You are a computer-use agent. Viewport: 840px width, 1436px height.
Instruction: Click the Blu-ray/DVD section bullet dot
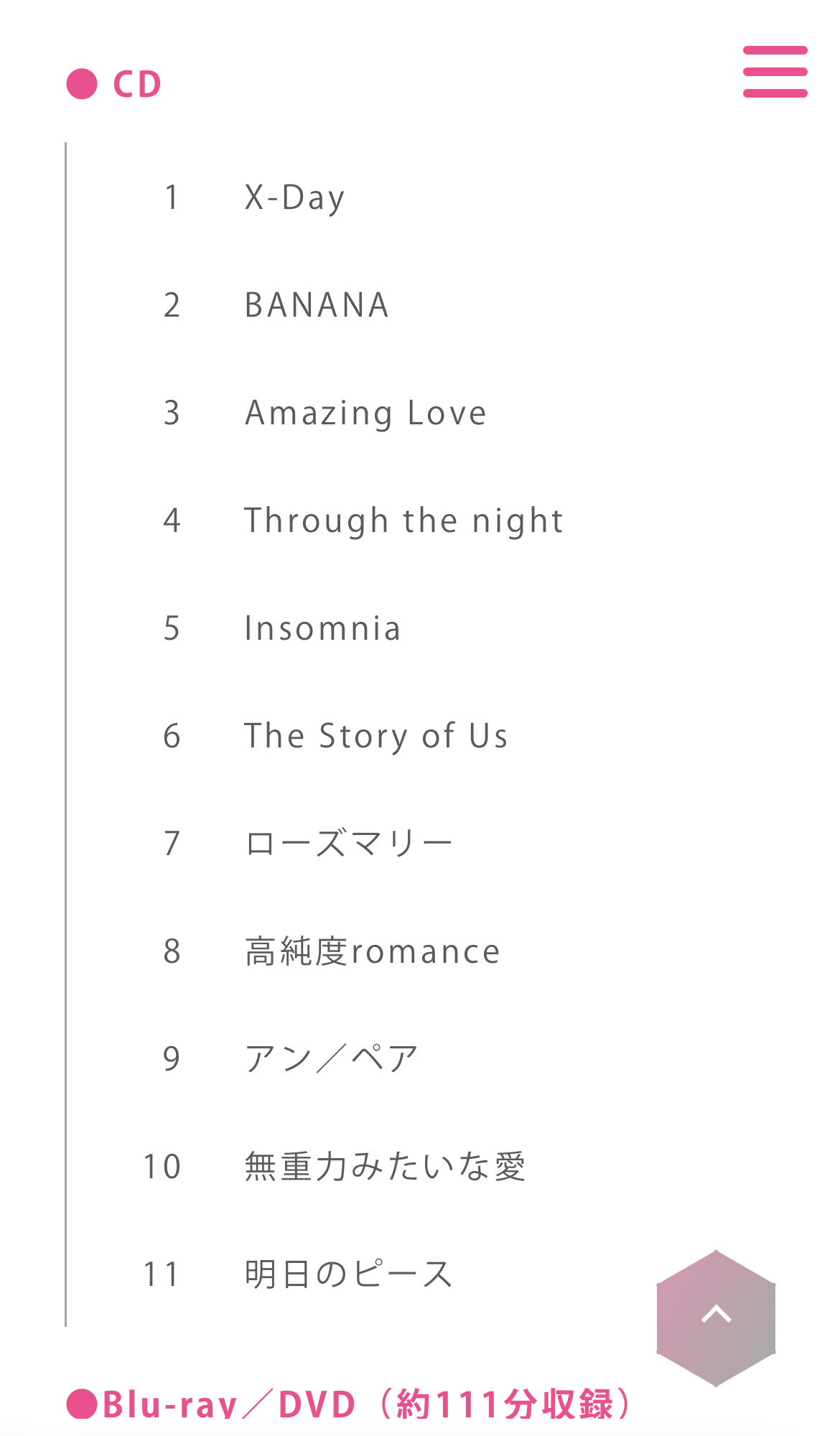click(82, 1404)
